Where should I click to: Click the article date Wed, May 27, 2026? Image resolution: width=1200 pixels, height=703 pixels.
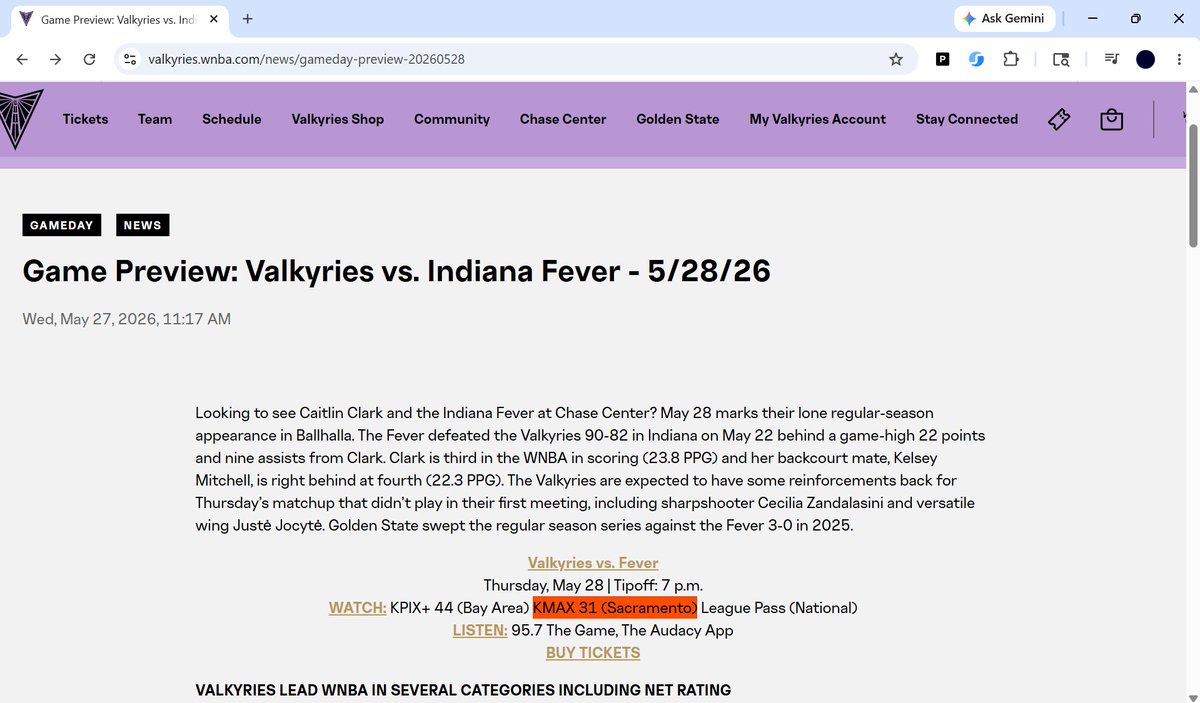(127, 319)
